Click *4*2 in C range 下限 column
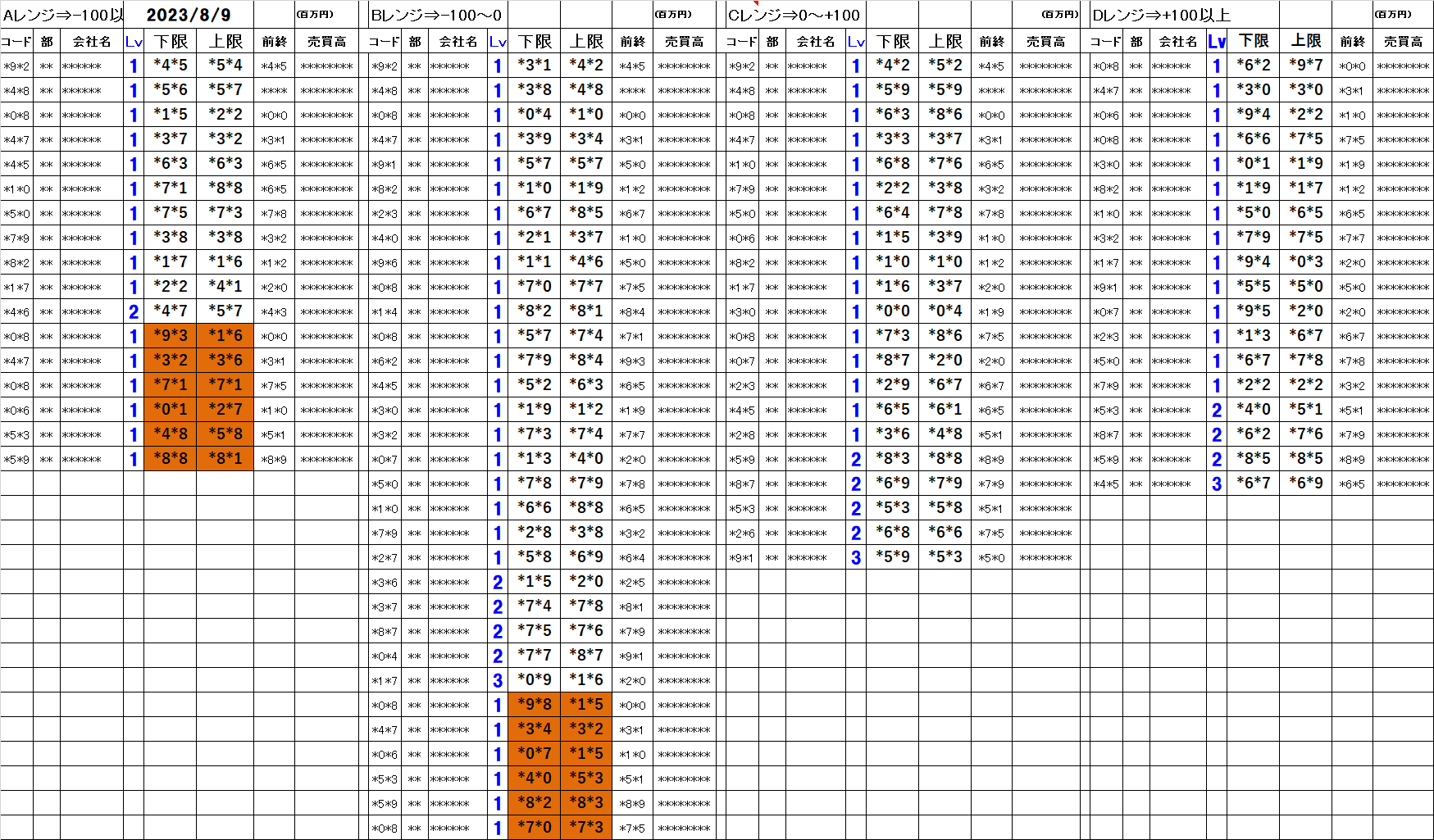1434x840 pixels. pyautogui.click(x=893, y=66)
